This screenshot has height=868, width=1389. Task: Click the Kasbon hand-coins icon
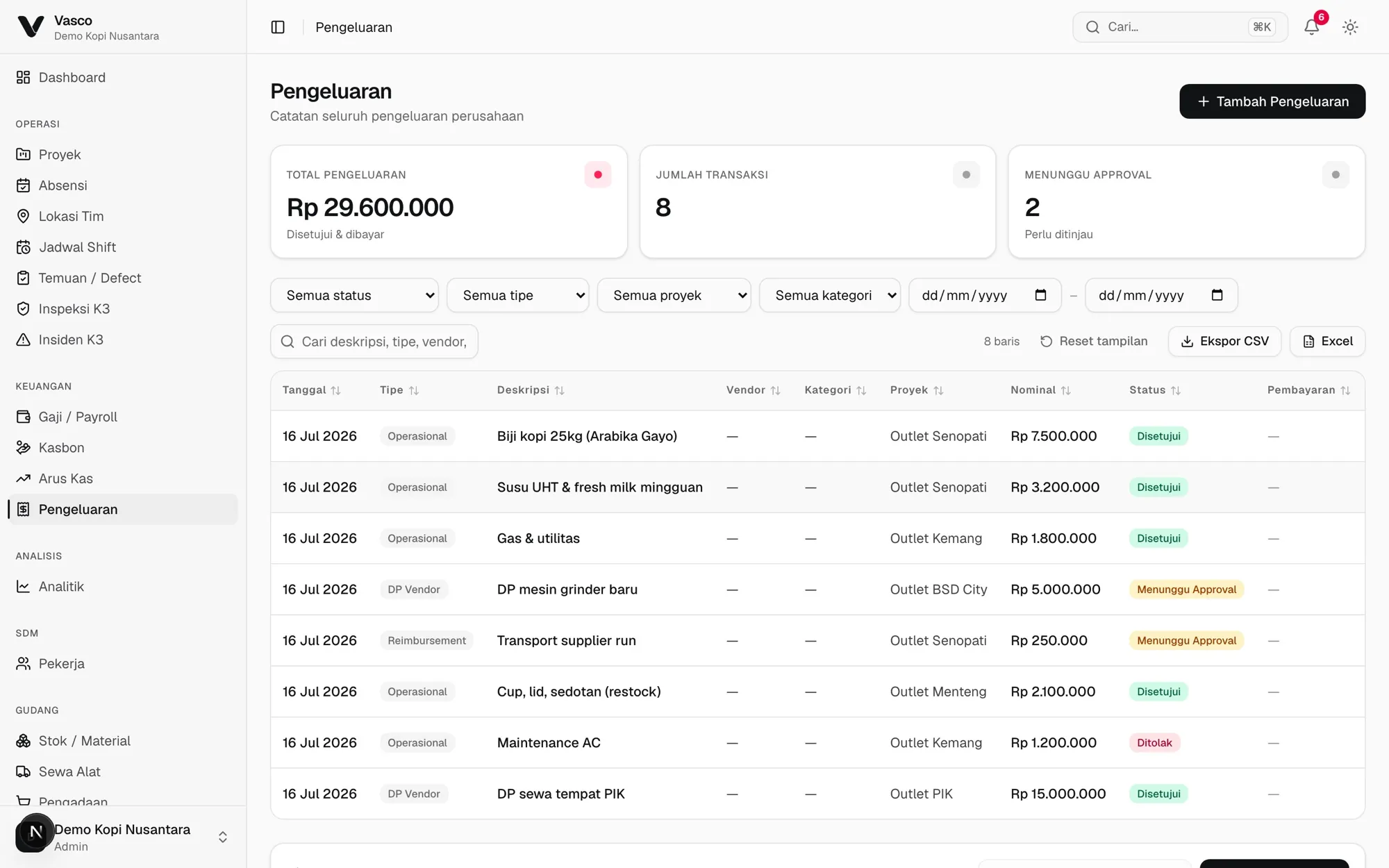pyautogui.click(x=24, y=448)
